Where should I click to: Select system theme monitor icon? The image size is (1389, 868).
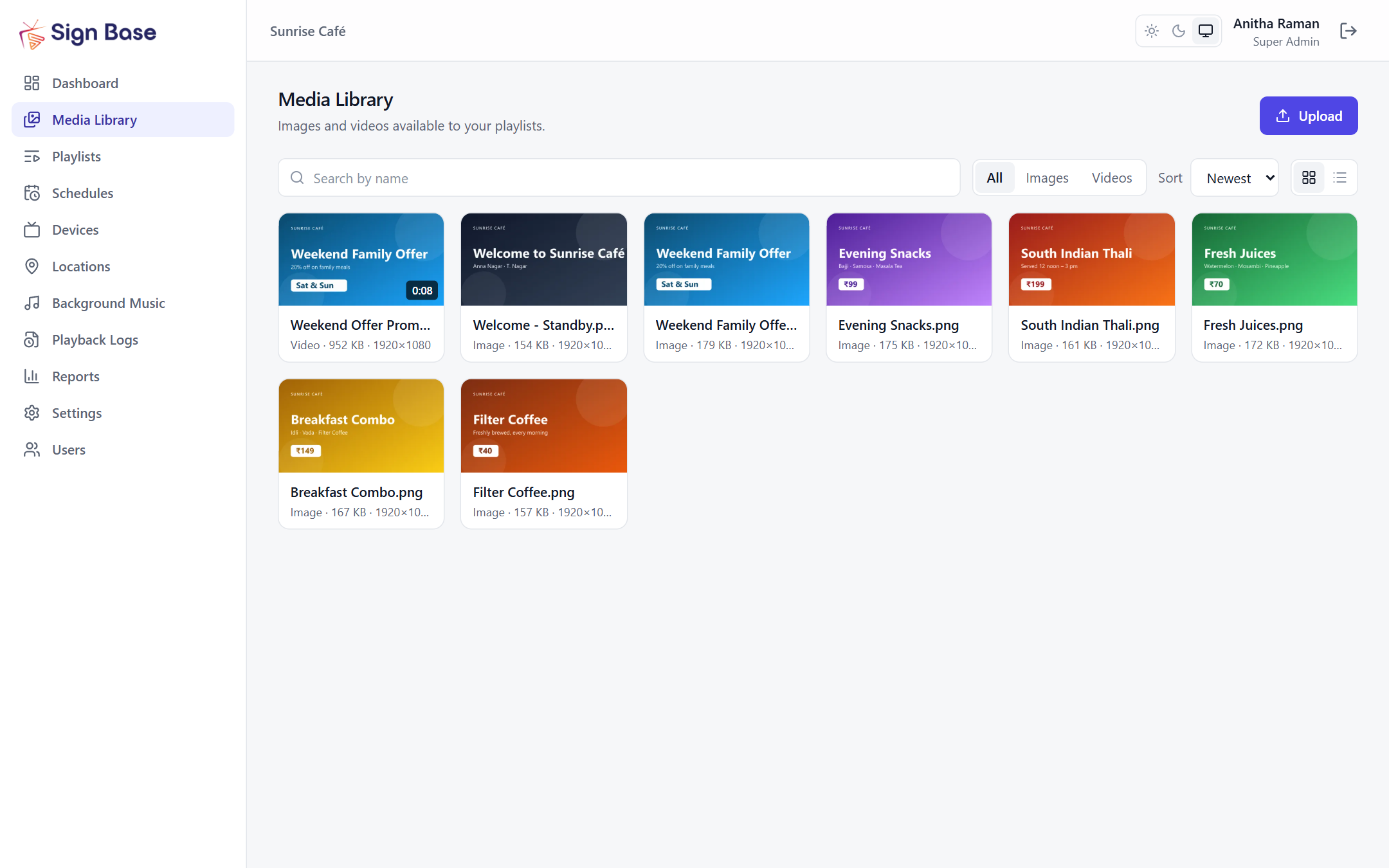click(1206, 31)
